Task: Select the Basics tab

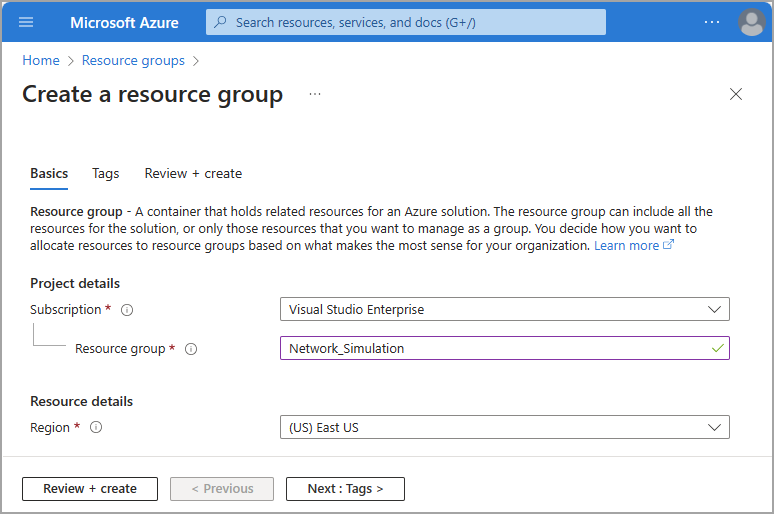Action: (49, 173)
